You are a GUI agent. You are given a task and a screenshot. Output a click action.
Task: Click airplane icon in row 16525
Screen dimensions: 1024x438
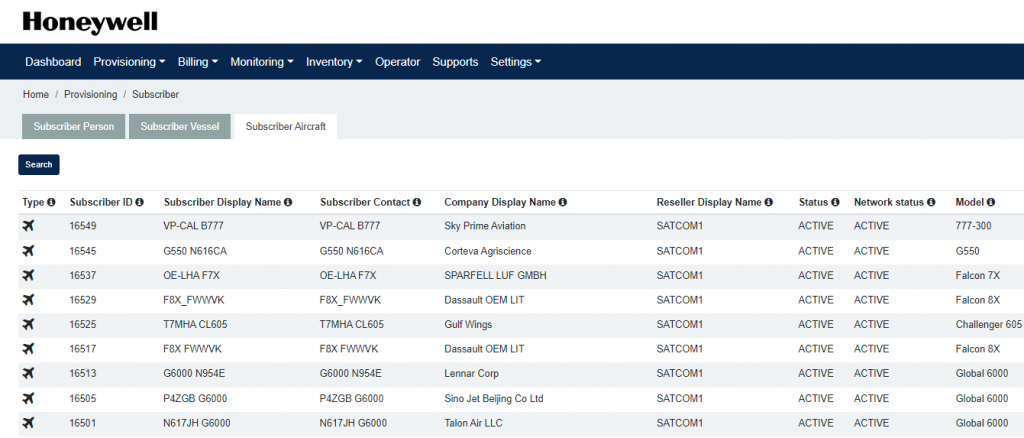pyautogui.click(x=28, y=324)
